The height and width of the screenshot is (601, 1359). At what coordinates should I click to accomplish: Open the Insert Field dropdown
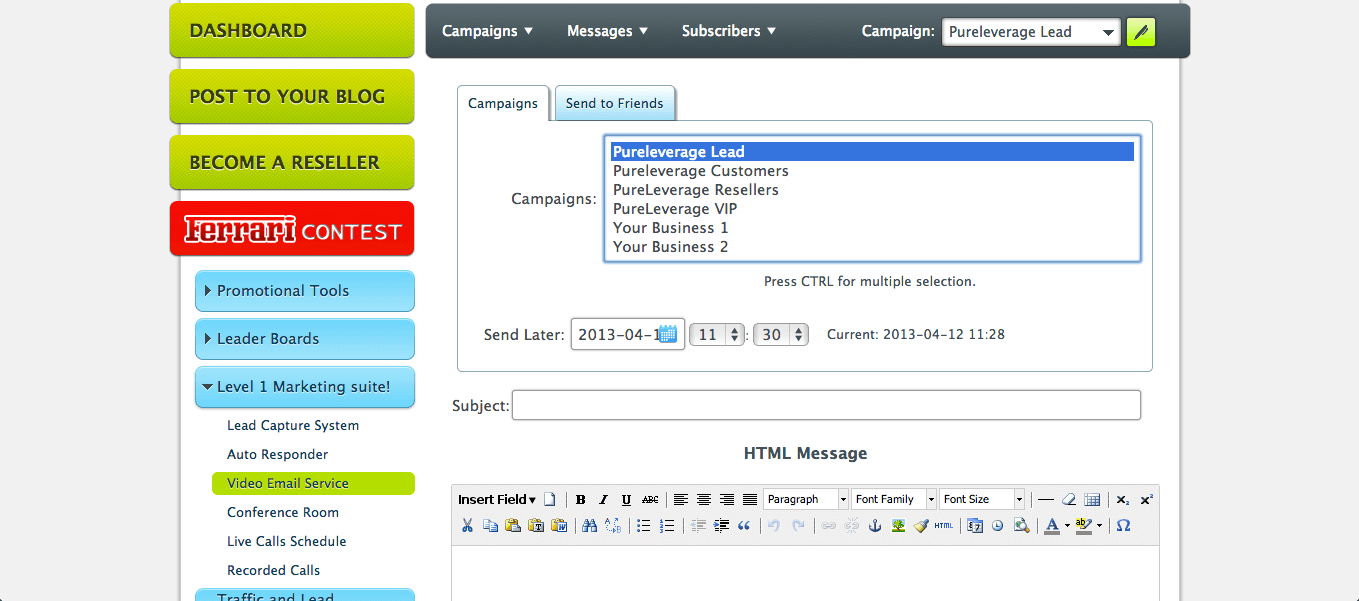(497, 499)
